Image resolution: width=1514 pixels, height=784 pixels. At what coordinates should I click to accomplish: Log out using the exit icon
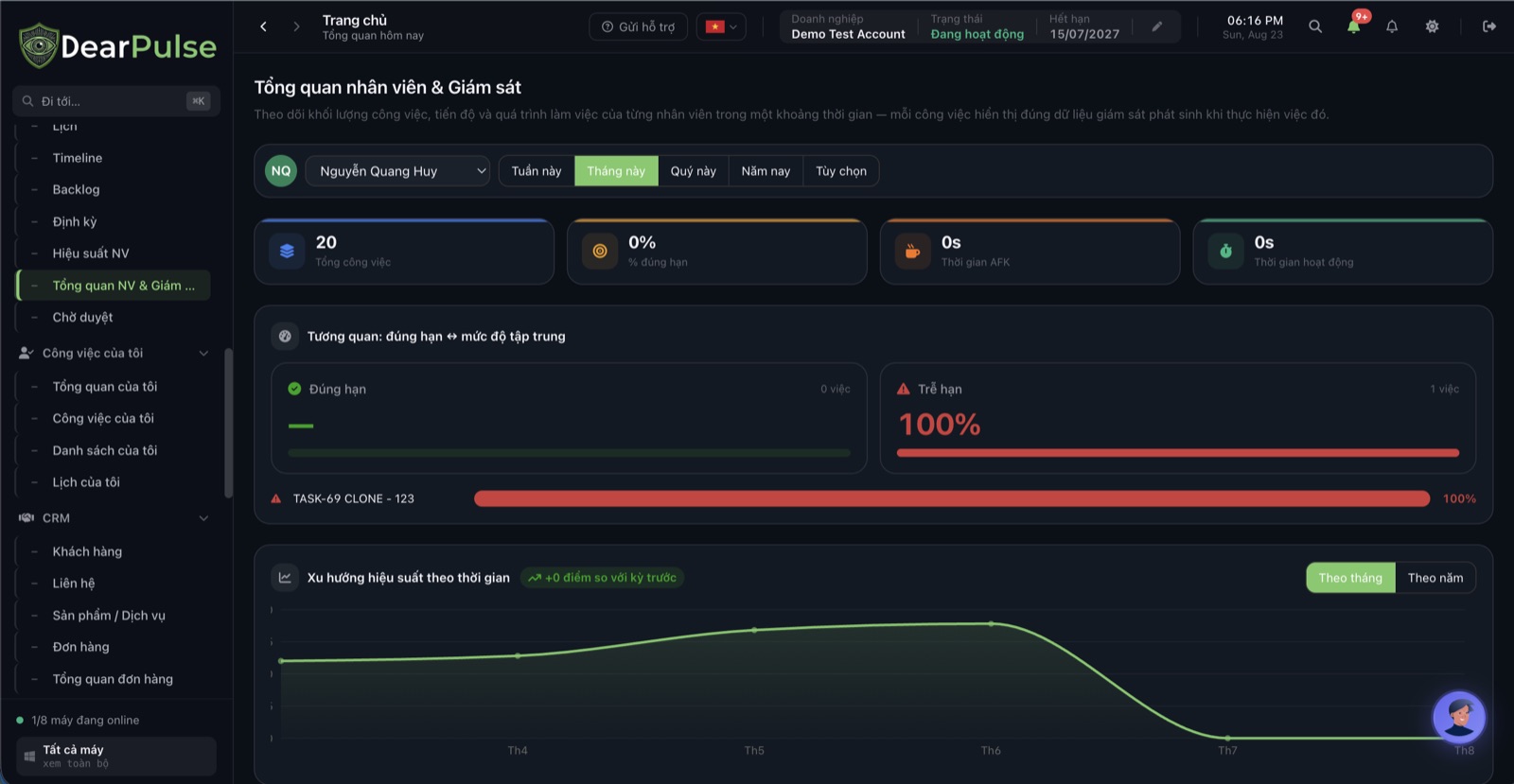click(1489, 26)
